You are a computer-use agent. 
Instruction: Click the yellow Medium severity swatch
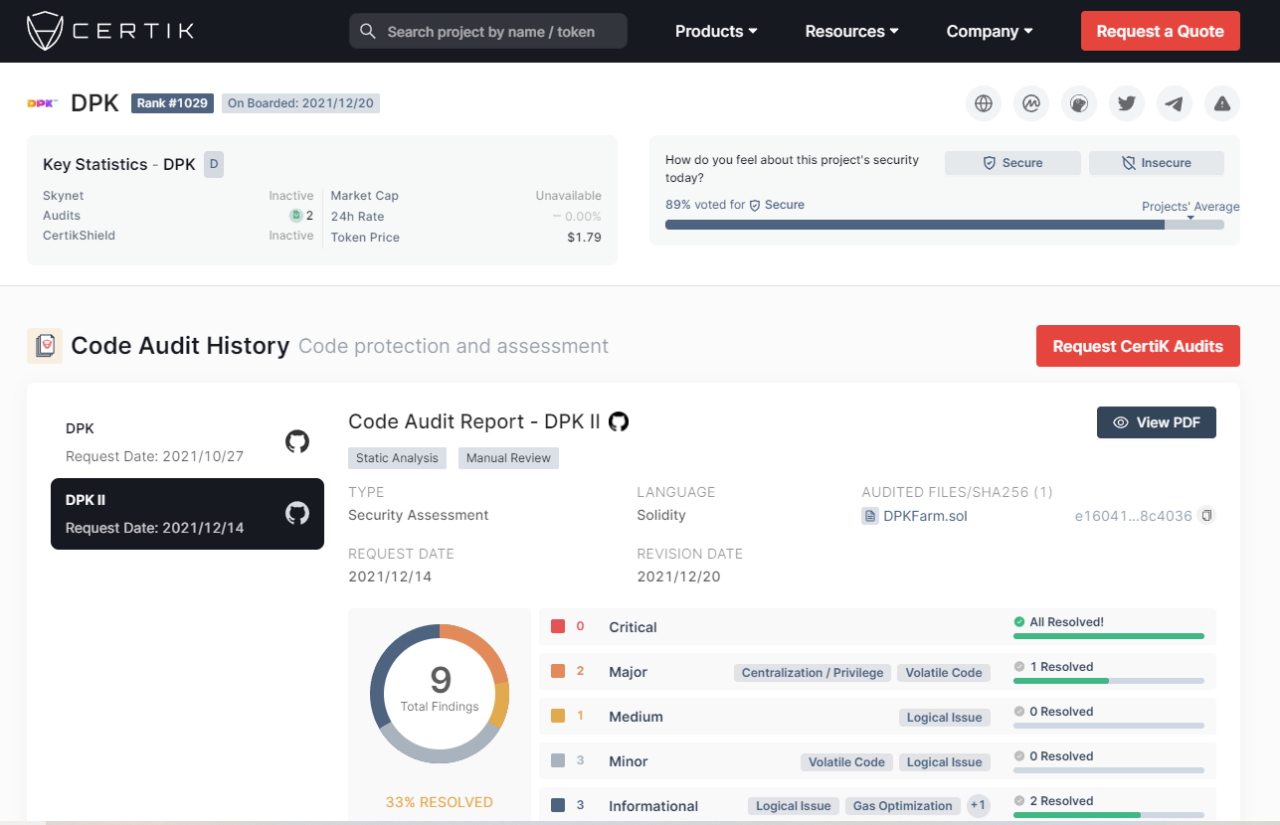pyautogui.click(x=558, y=716)
